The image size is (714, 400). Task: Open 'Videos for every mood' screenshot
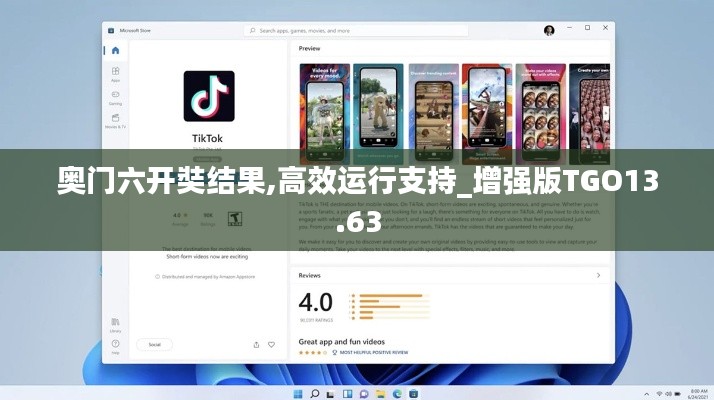[x=325, y=114]
